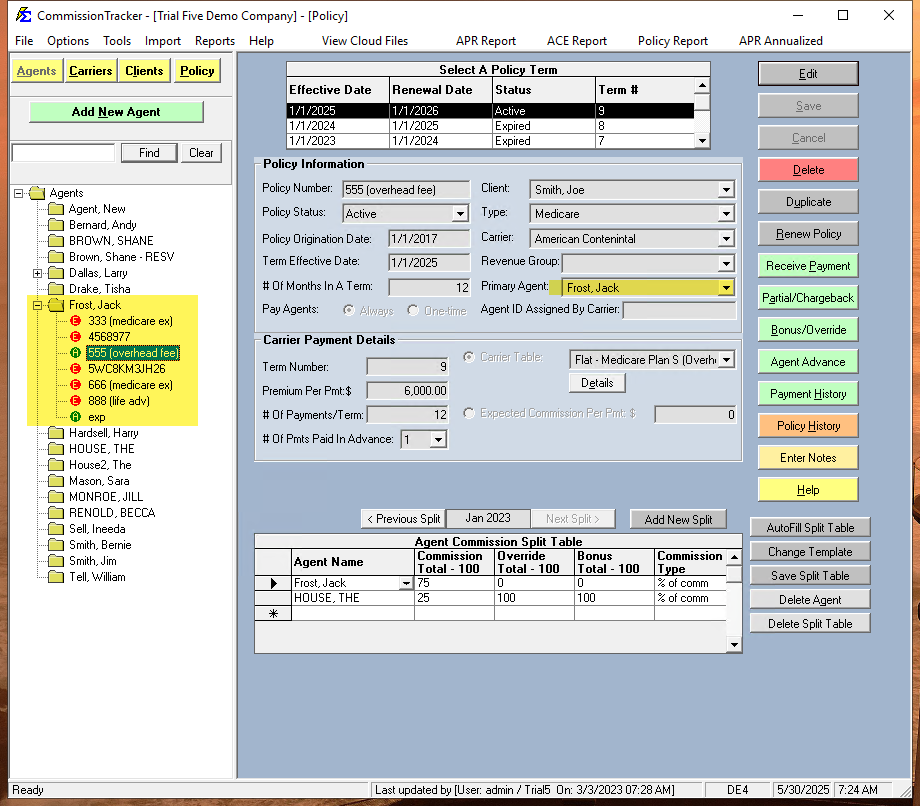Click the Renew Policy button
Image resolution: width=920 pixels, height=806 pixels.
[808, 233]
